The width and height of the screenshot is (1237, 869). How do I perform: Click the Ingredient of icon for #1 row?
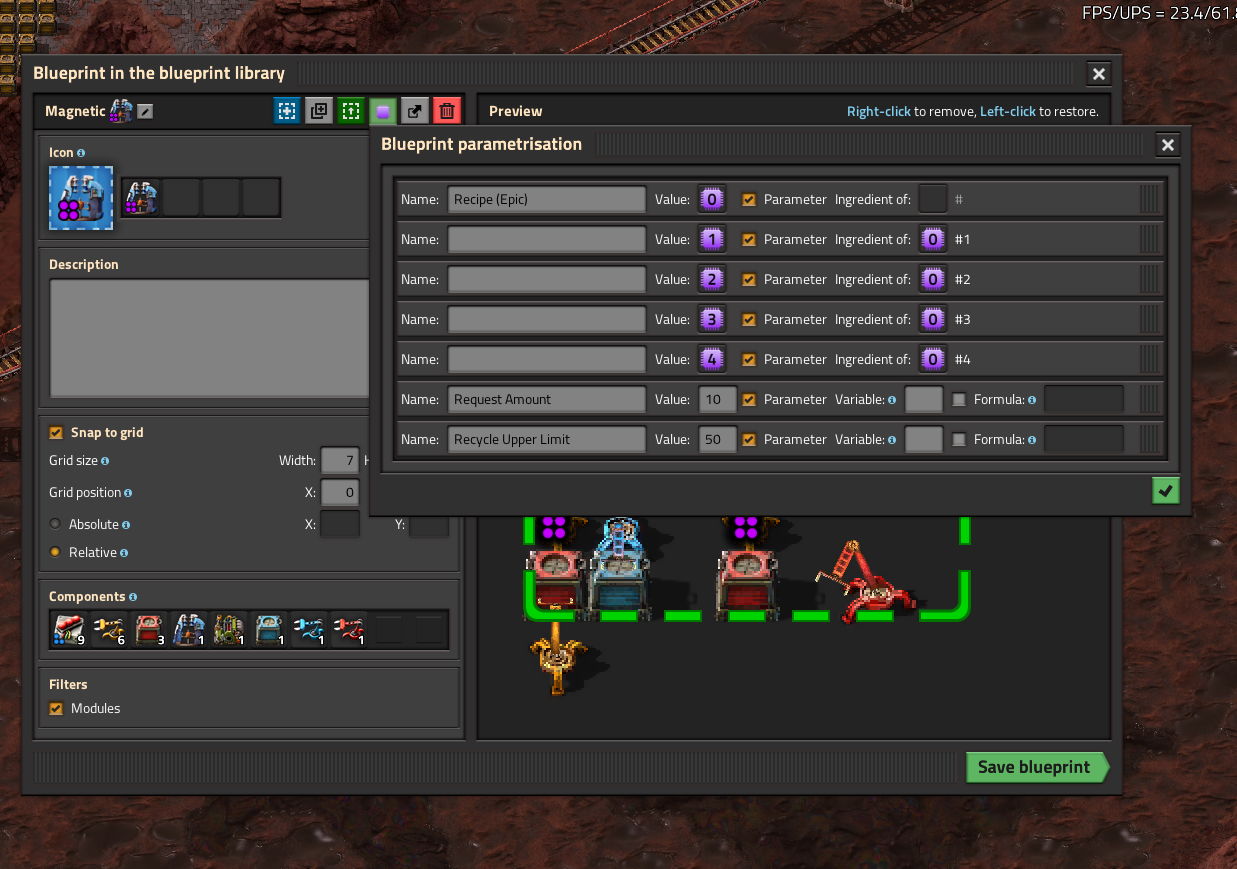[x=932, y=239]
